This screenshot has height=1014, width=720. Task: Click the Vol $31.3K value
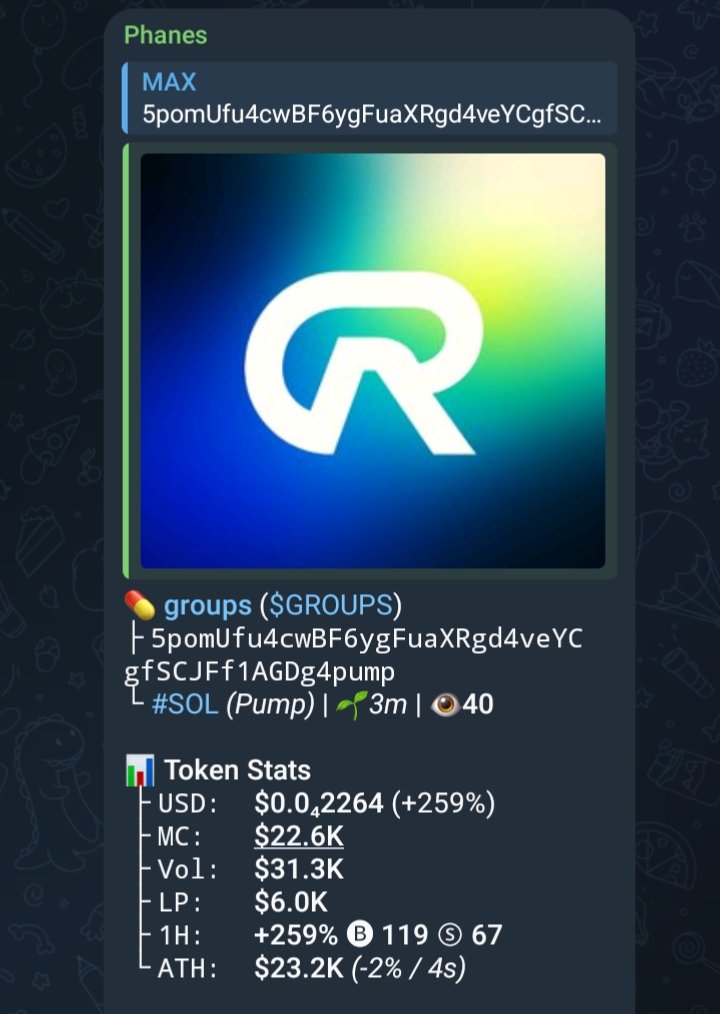pos(299,868)
